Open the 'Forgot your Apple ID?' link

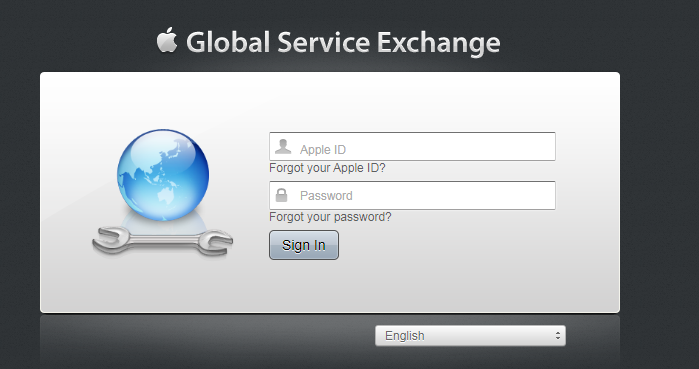327,168
